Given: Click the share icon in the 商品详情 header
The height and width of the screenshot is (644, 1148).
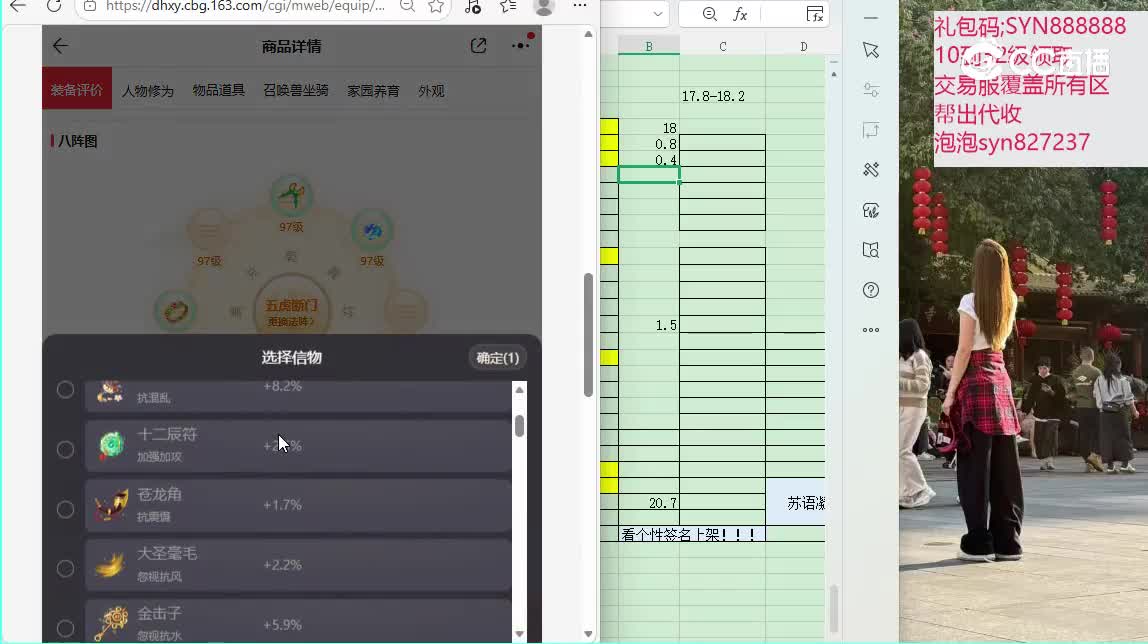Looking at the screenshot, I should pos(478,46).
